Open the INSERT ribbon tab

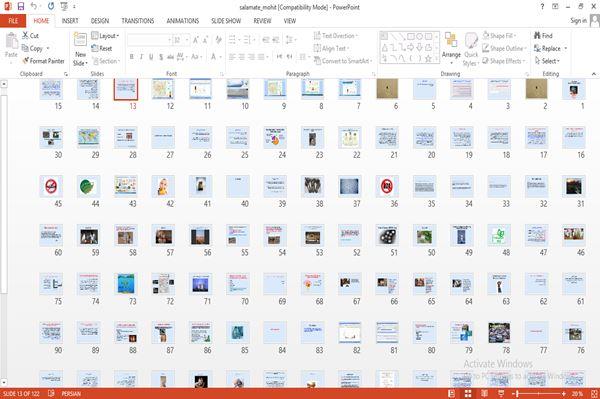(70, 21)
